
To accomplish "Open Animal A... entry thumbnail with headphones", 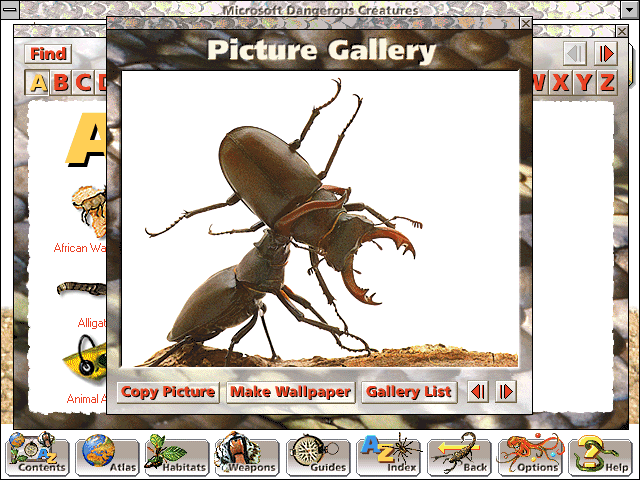I will pos(84,360).
